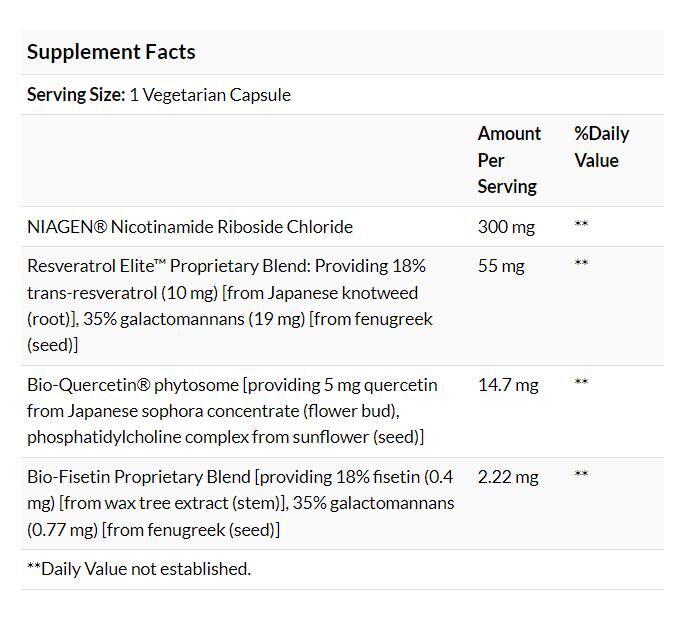The width and height of the screenshot is (693, 621).
Task: Click the '(0.77 mg) [from fenugreek (seed)]' line
Action: point(153,530)
